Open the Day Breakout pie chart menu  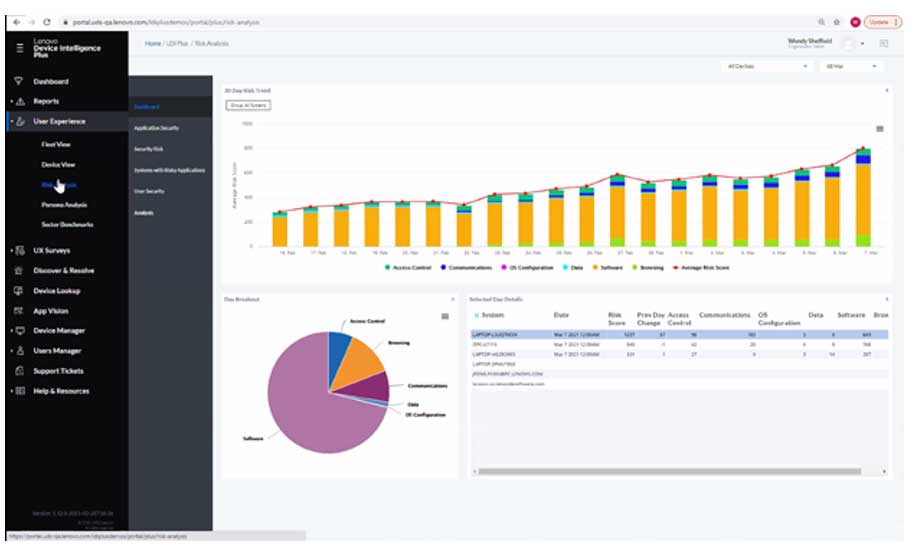pyautogui.click(x=444, y=317)
